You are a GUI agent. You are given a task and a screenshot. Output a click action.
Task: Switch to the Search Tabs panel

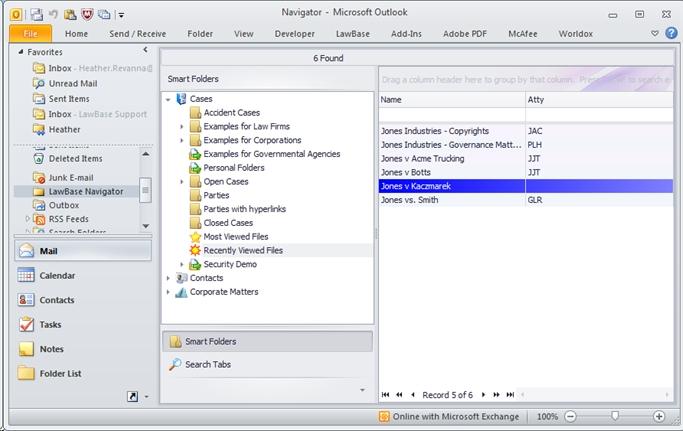(267, 364)
